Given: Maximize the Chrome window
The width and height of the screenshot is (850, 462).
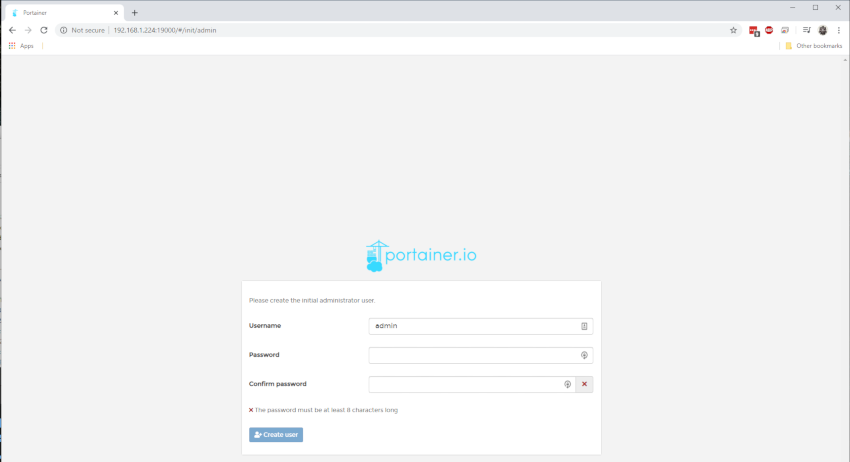Looking at the screenshot, I should (x=815, y=8).
